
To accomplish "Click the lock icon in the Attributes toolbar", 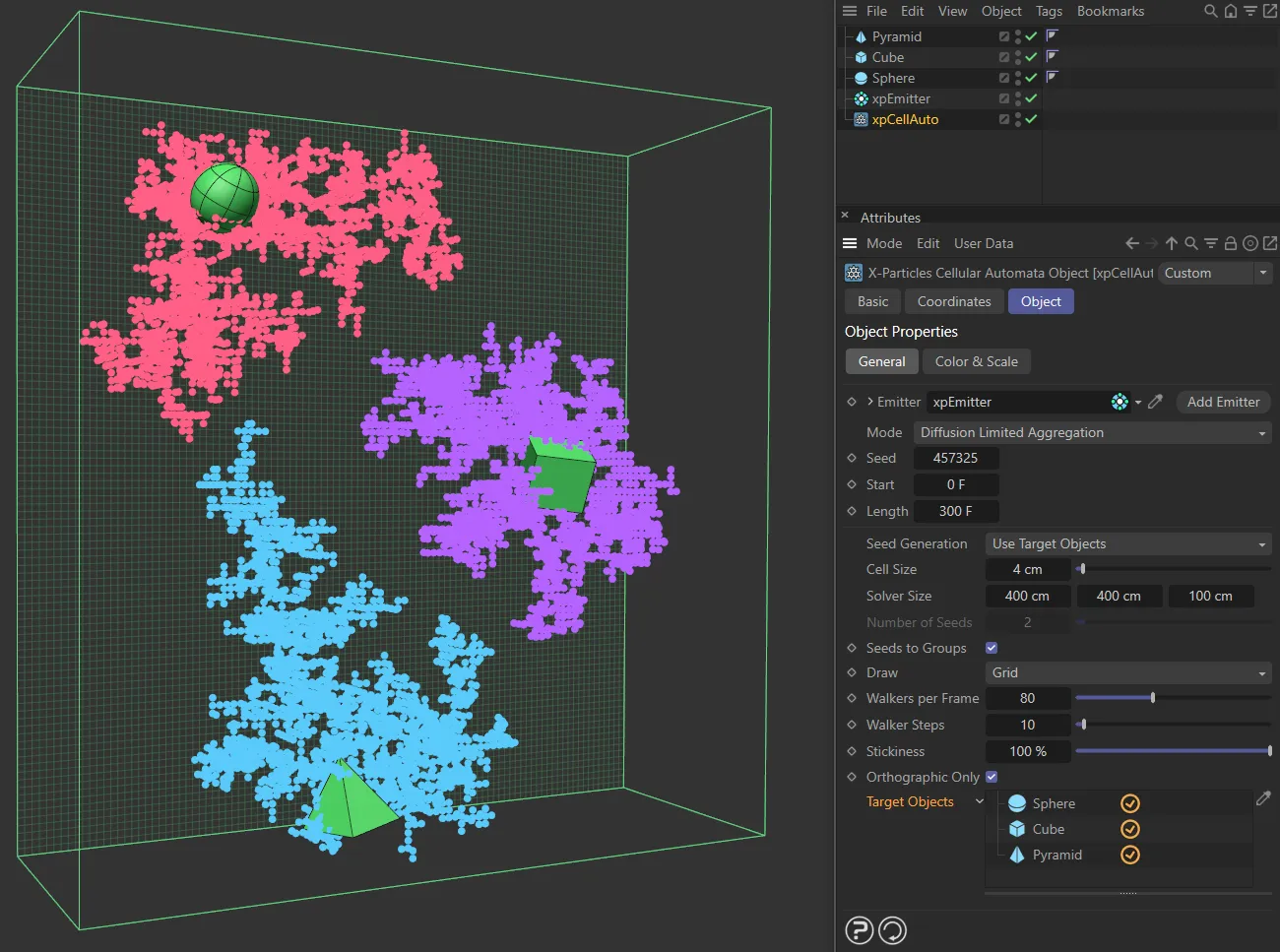I will 1230,243.
